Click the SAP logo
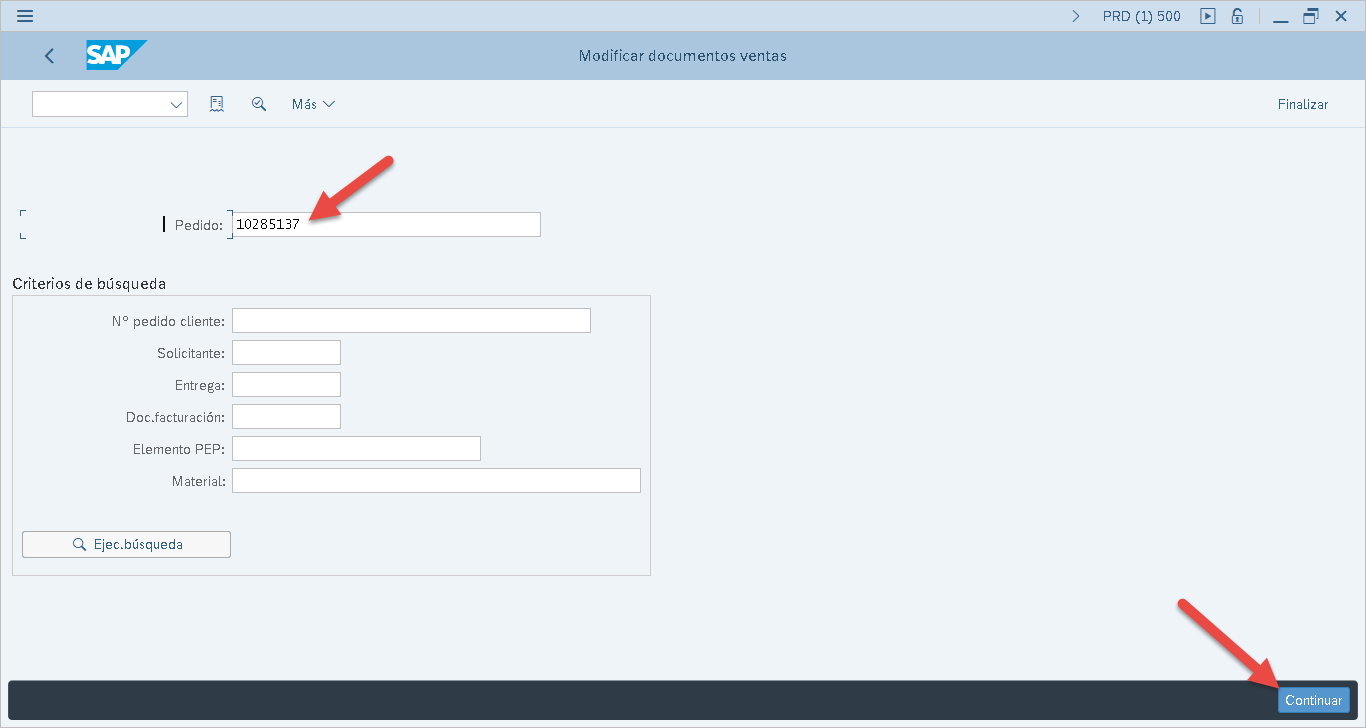The image size is (1366, 728). coord(115,56)
